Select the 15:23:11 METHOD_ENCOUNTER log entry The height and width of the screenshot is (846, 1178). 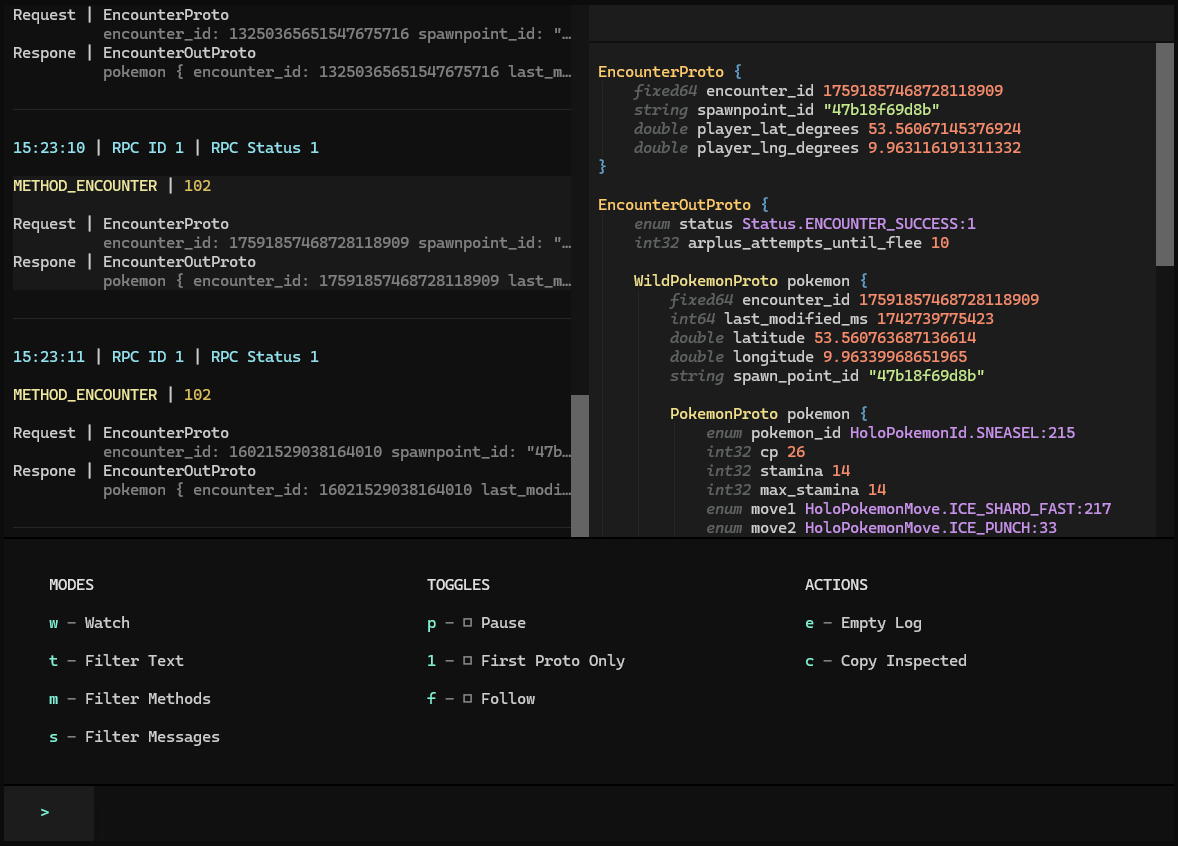pos(100,394)
